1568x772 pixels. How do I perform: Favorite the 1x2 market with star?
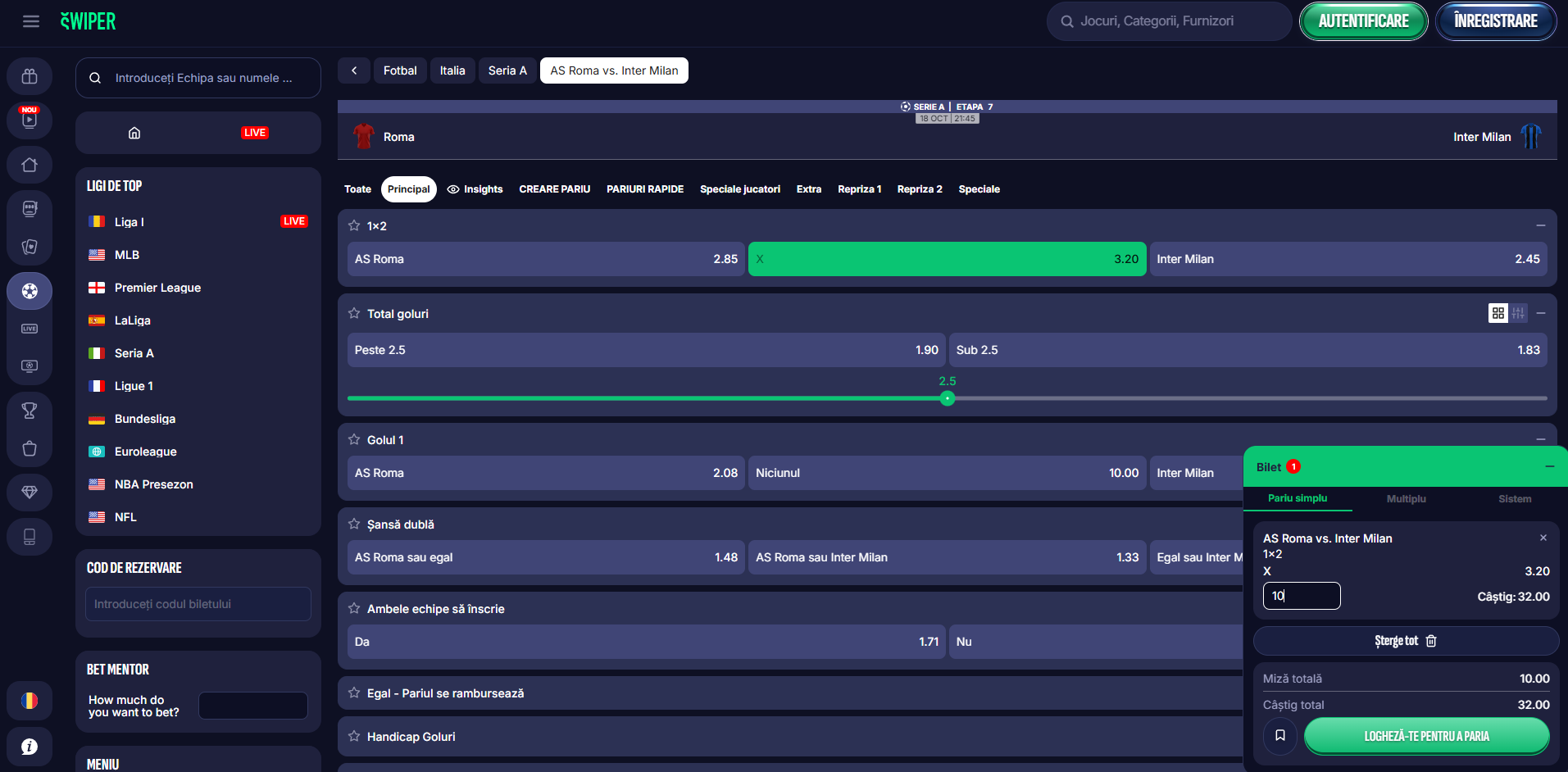tap(354, 225)
